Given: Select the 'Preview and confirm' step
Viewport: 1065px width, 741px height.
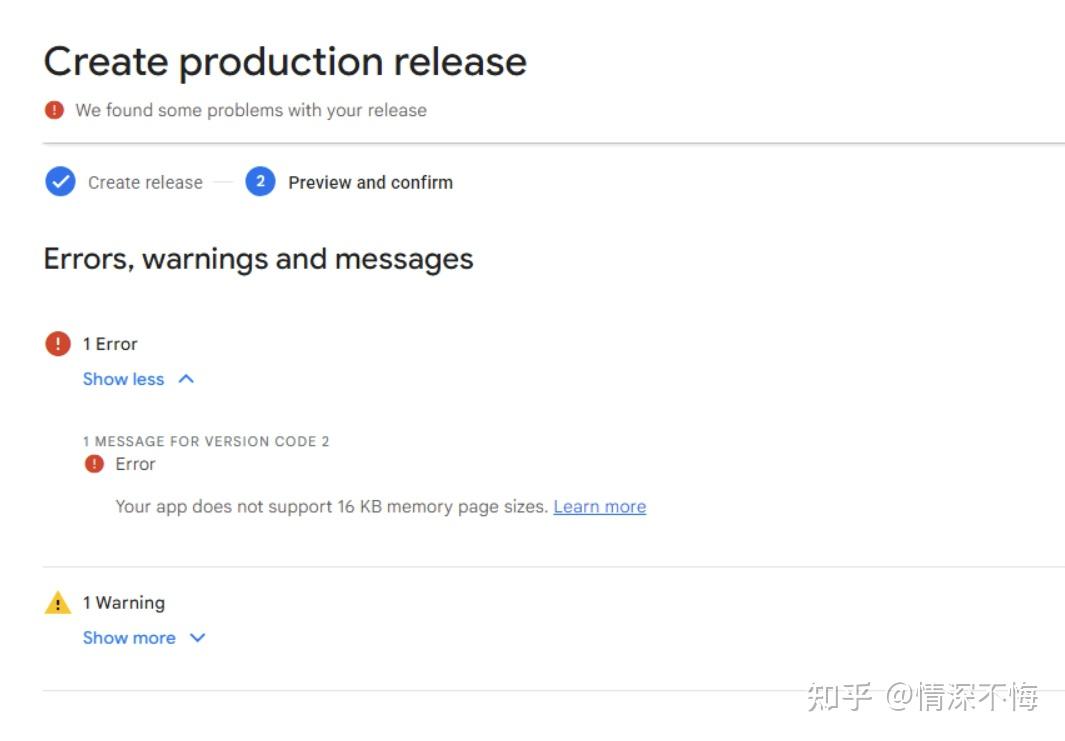Looking at the screenshot, I should (x=370, y=183).
